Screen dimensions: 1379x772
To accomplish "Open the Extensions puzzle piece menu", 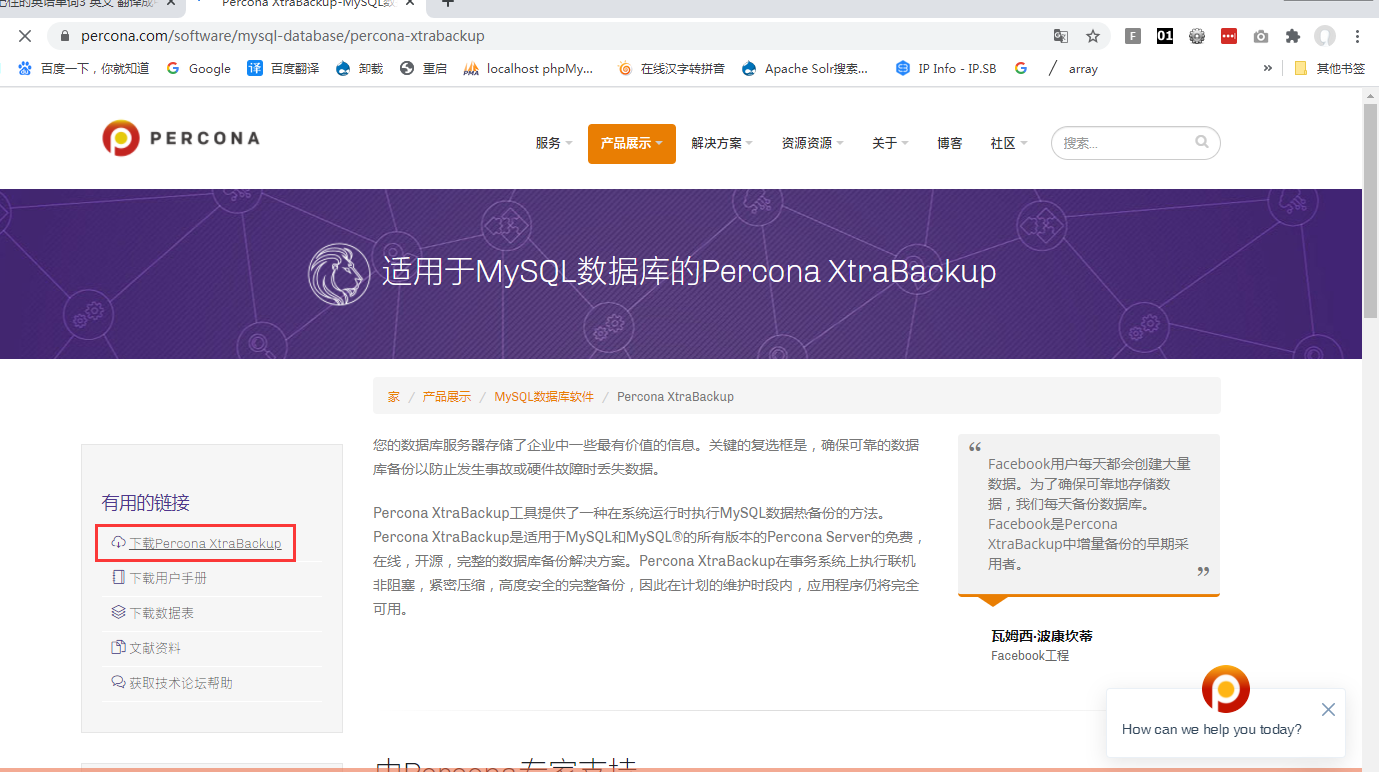I will 1293,36.
